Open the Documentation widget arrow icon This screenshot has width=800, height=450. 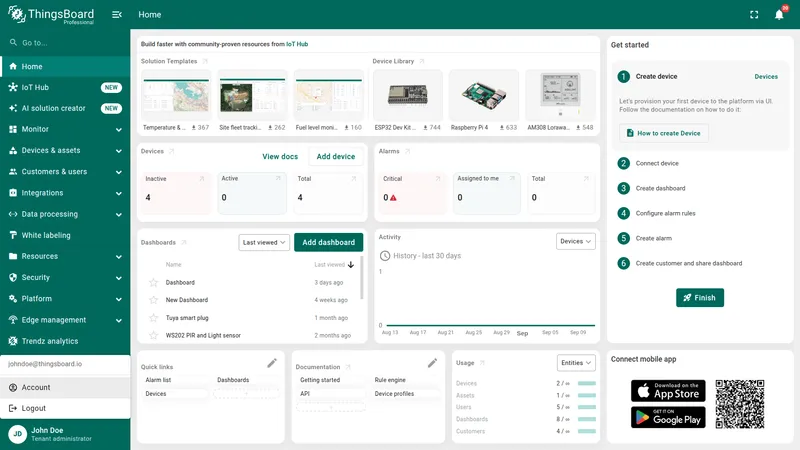[x=348, y=367]
